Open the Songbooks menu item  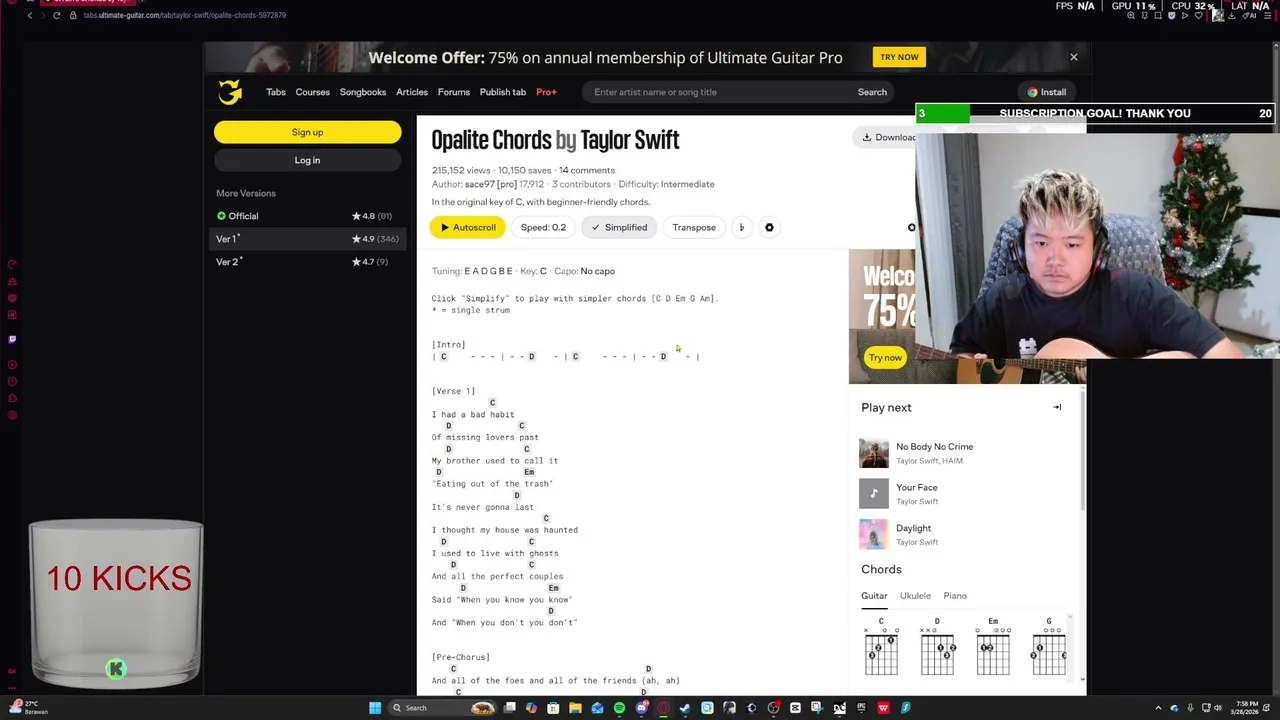(x=363, y=92)
